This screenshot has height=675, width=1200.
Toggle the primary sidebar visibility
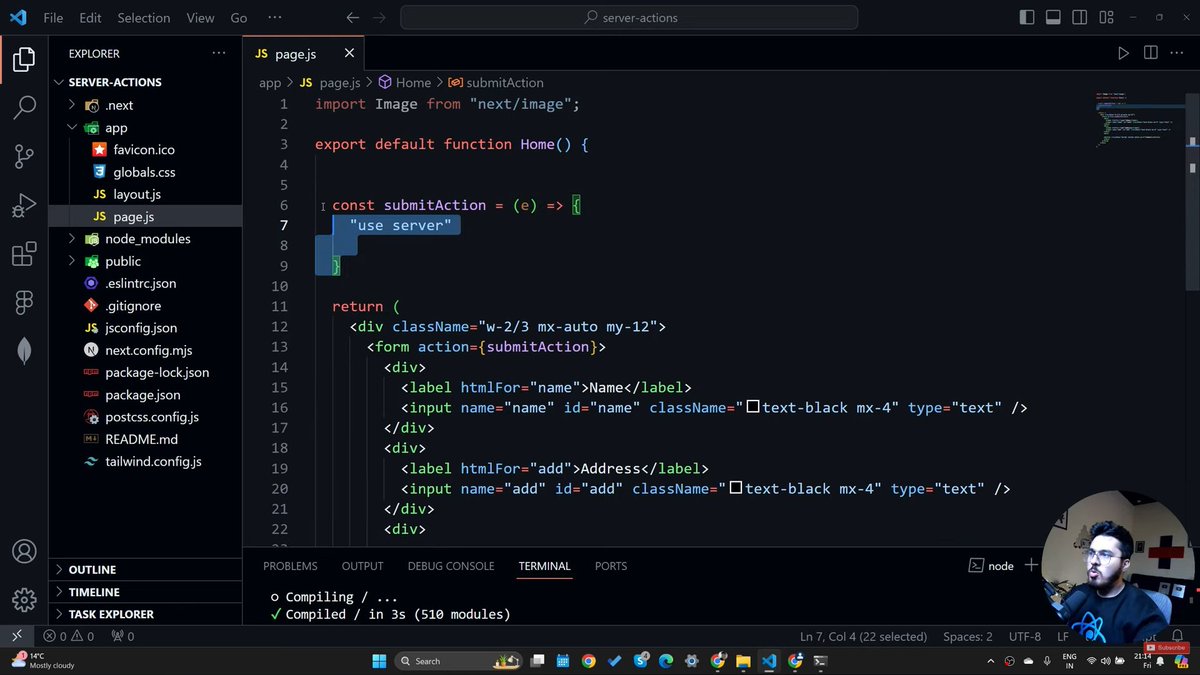click(1027, 17)
